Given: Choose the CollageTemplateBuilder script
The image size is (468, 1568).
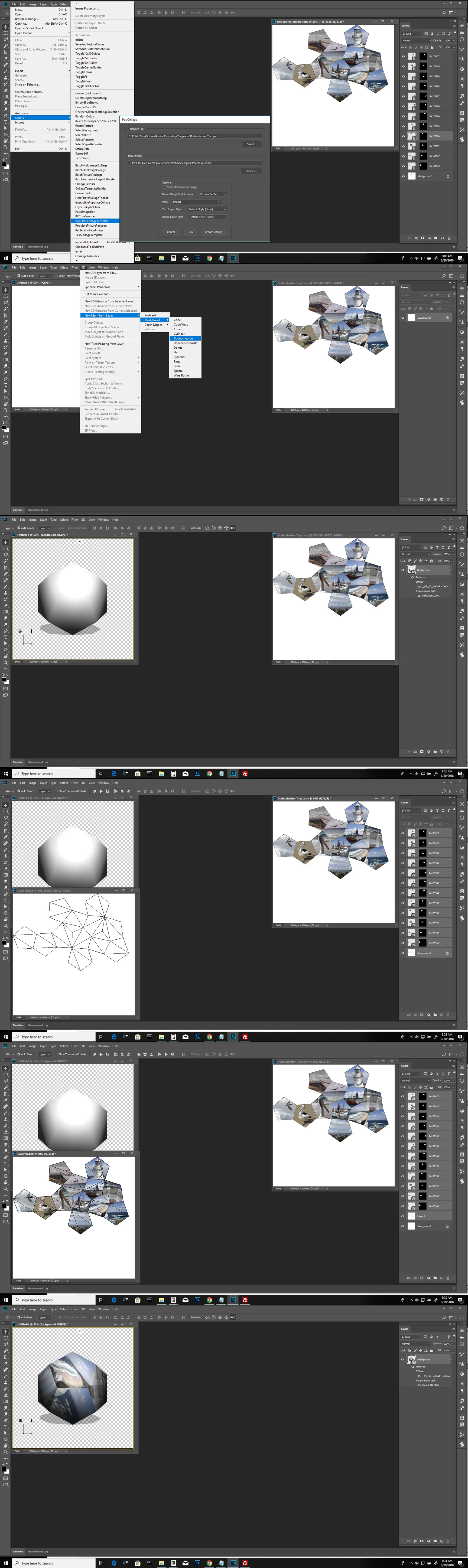Looking at the screenshot, I should click(96, 189).
